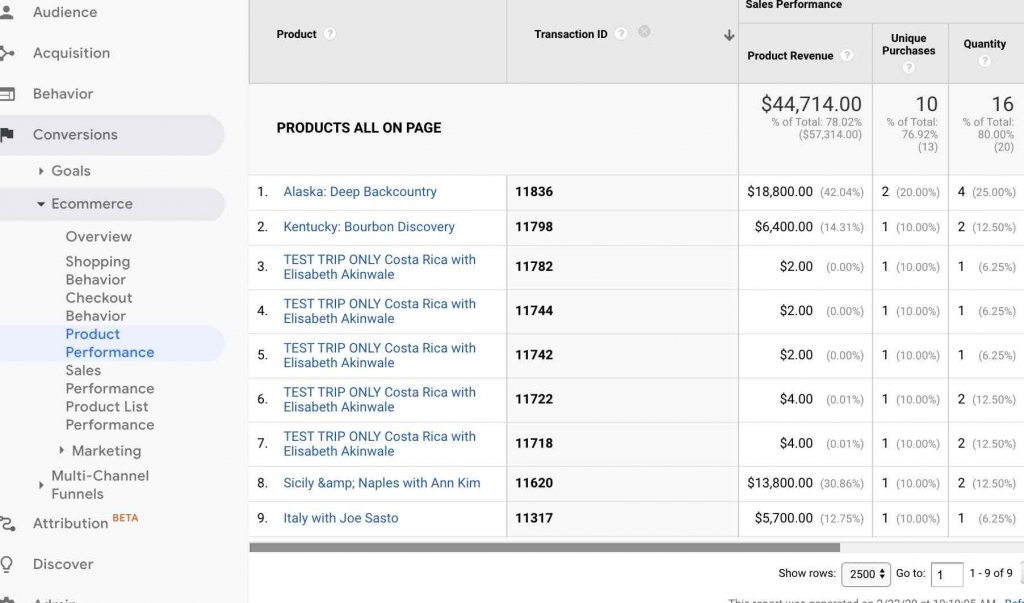Open help tooltip beside Product header
Viewport: 1024px width, 603px height.
click(x=330, y=34)
